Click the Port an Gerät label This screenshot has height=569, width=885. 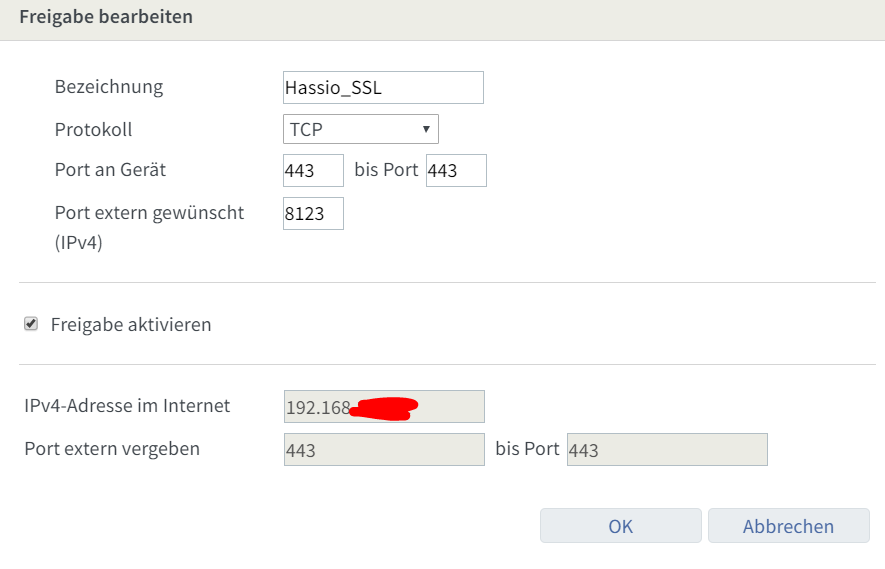point(110,170)
